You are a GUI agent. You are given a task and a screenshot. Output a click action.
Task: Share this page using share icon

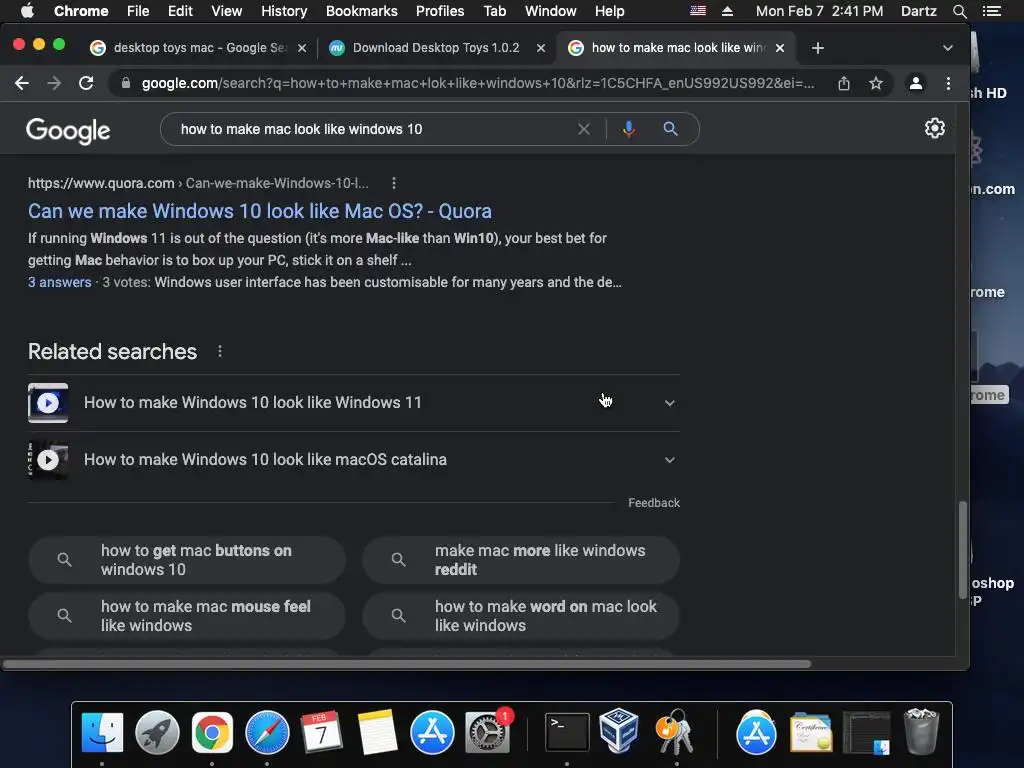tap(844, 83)
